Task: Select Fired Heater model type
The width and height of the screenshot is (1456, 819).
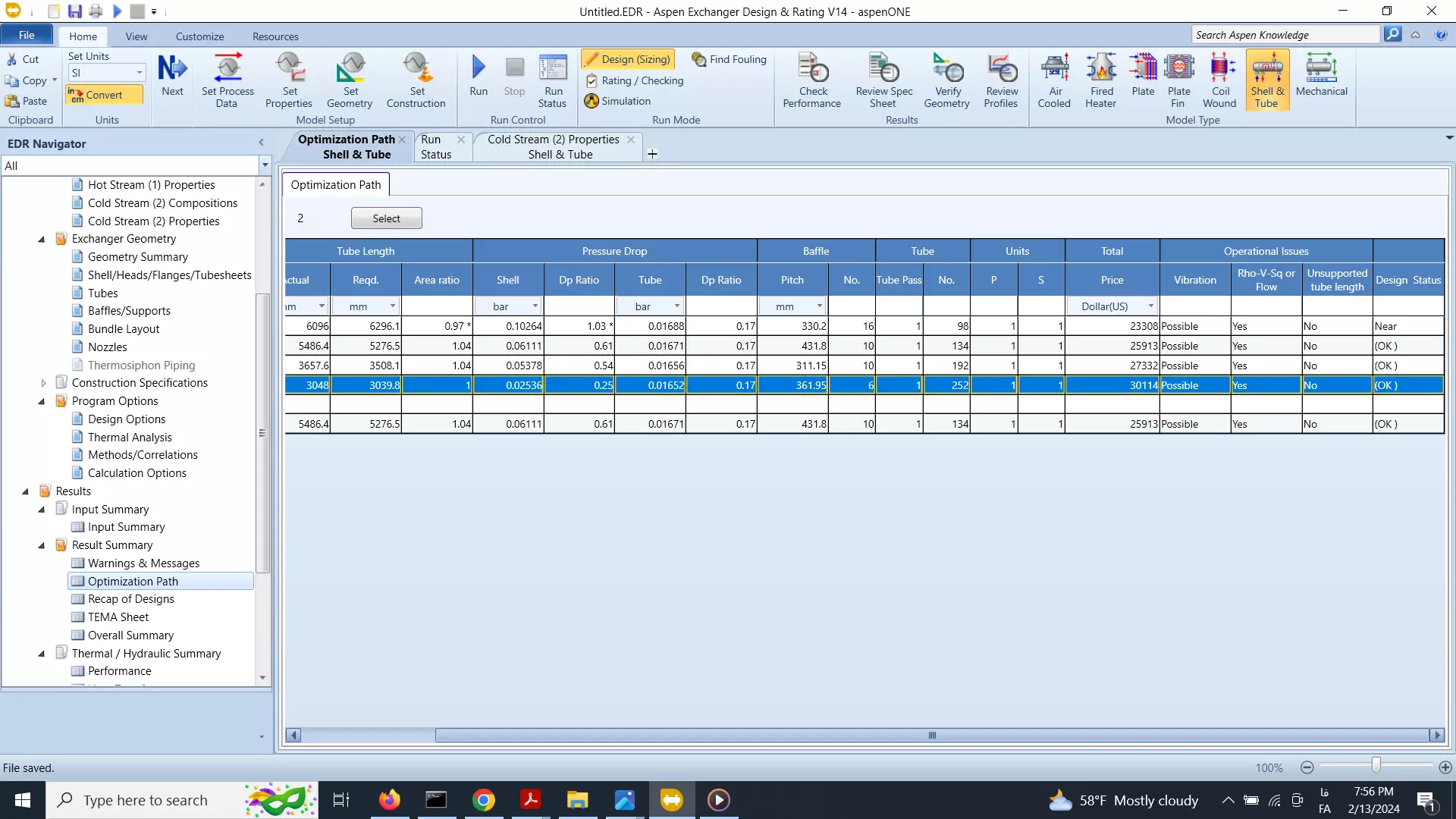Action: click(x=1101, y=81)
